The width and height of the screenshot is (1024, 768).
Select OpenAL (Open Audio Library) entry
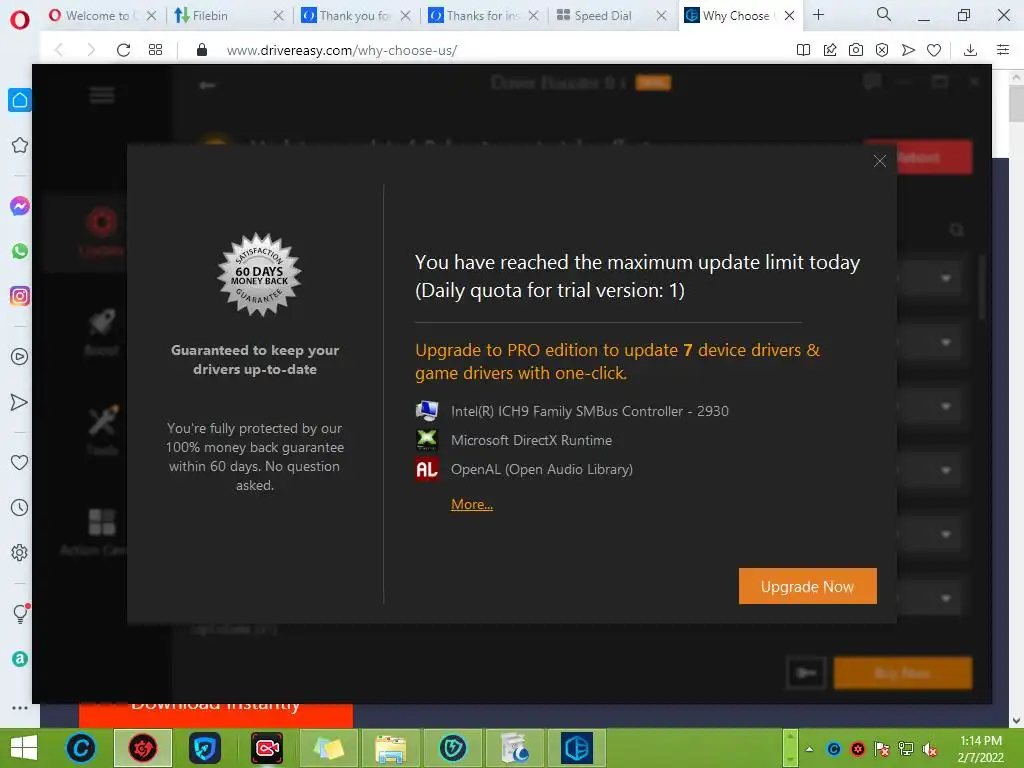pos(541,469)
